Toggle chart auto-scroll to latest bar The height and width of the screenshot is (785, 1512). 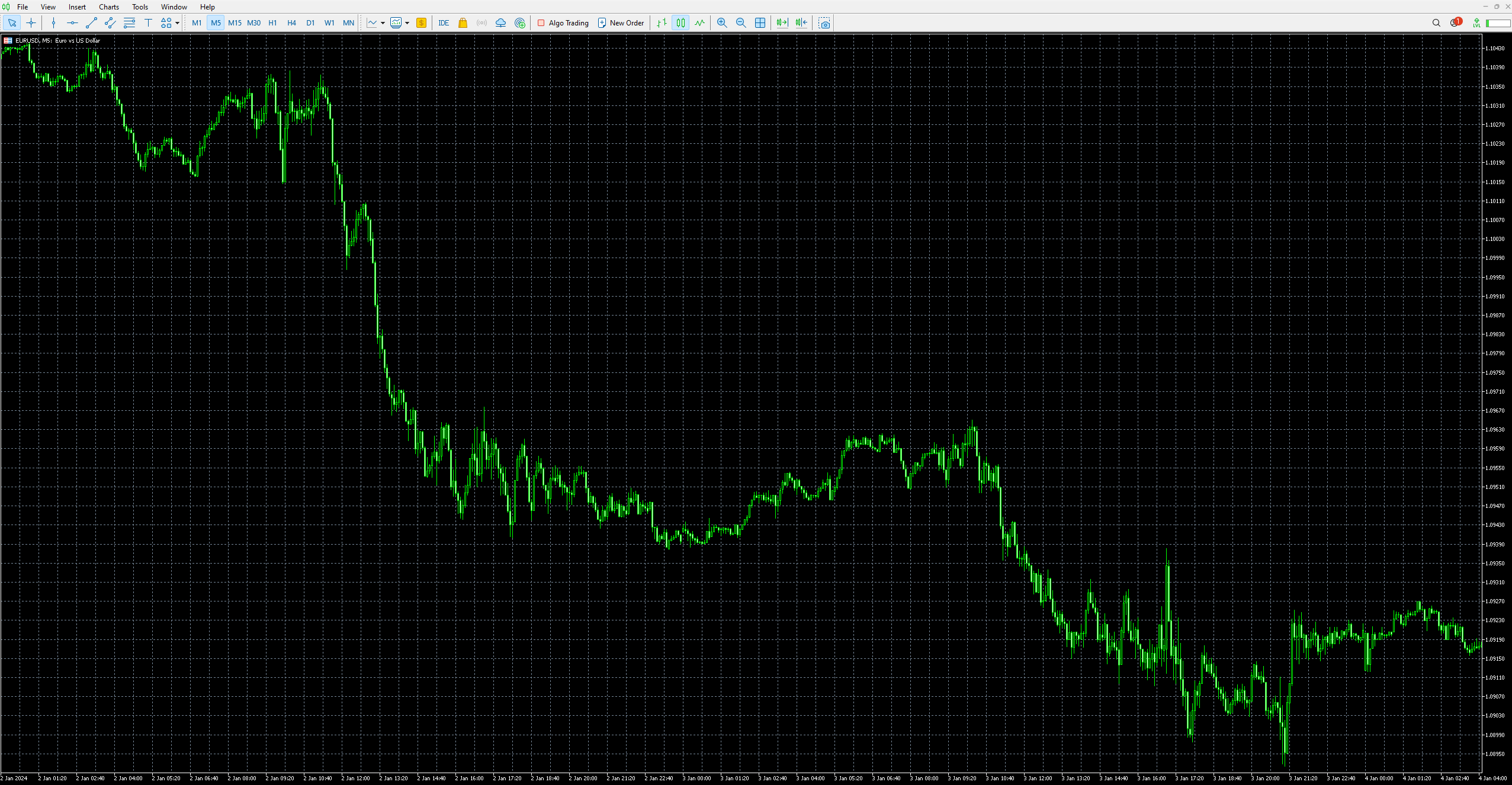point(782,23)
